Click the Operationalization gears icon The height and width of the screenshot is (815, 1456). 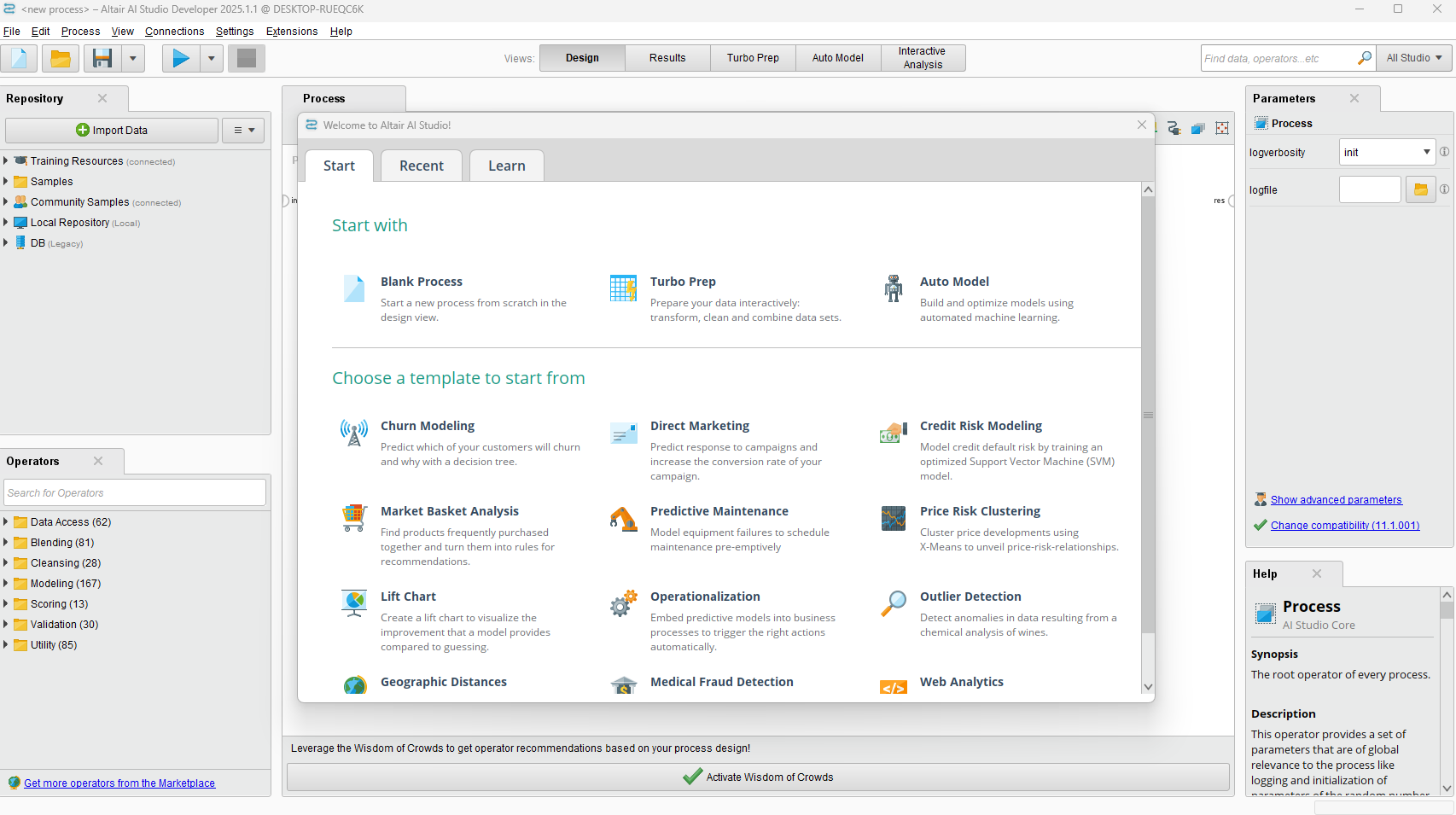click(624, 603)
